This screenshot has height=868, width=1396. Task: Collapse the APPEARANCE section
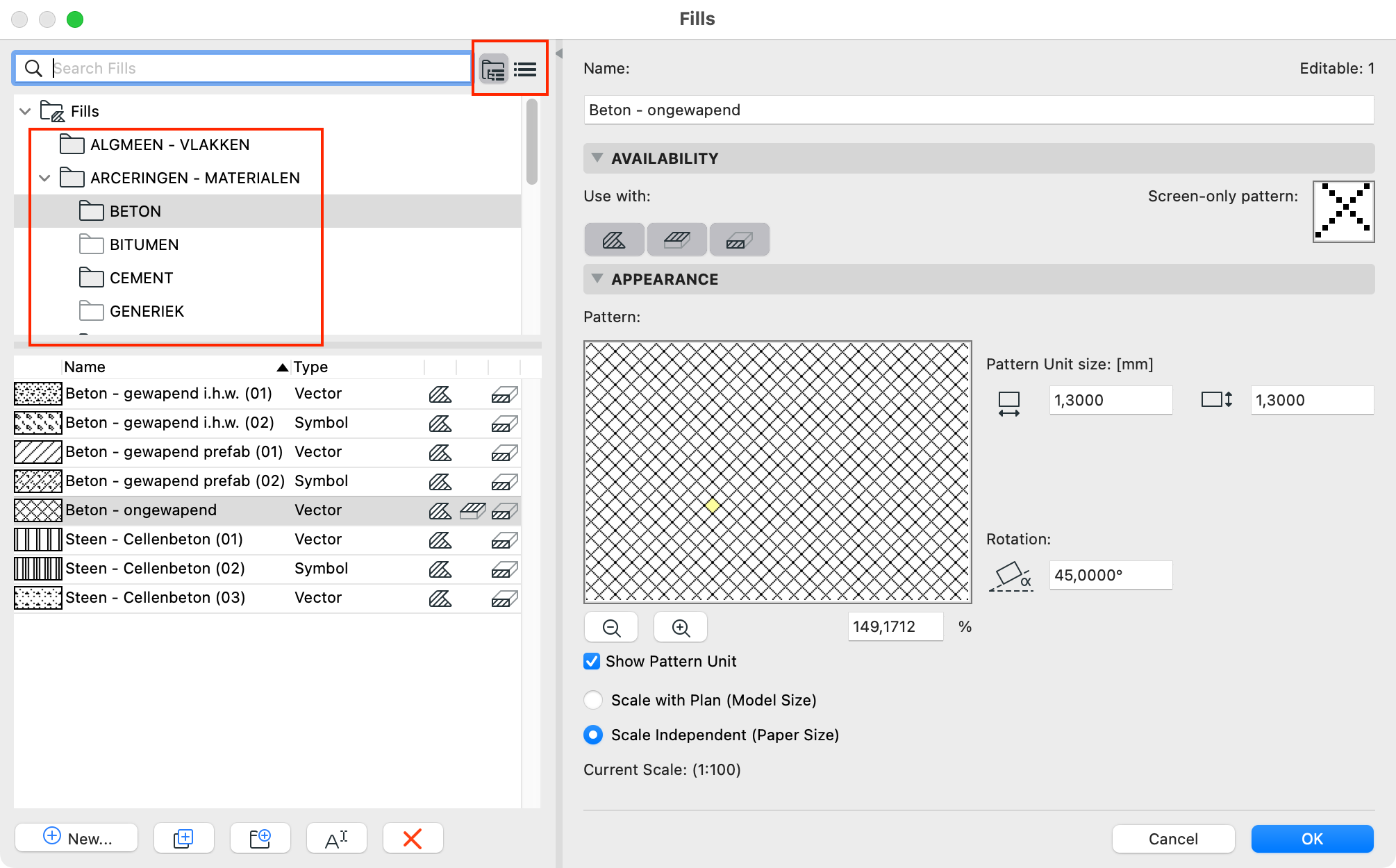pyautogui.click(x=597, y=278)
